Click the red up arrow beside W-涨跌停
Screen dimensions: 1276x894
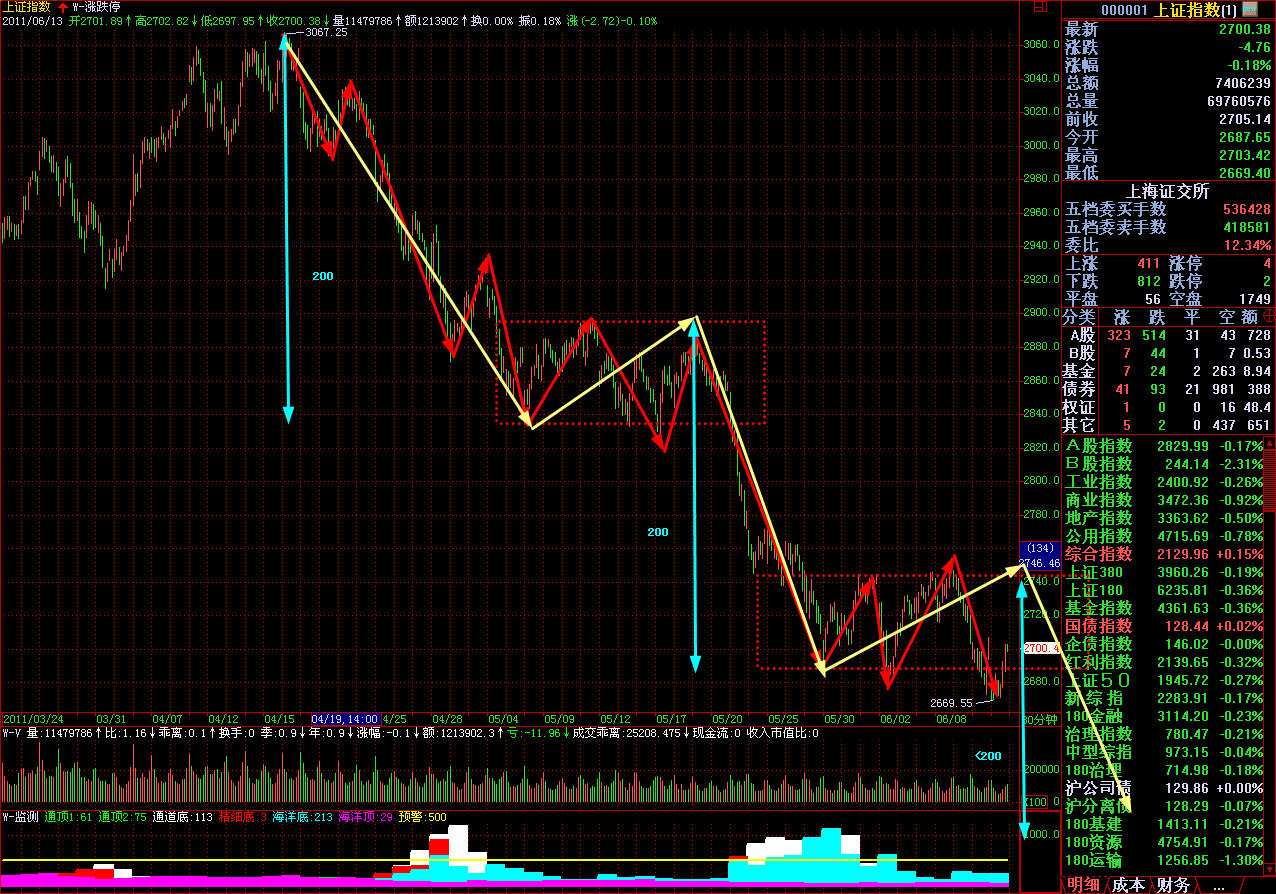click(63, 6)
